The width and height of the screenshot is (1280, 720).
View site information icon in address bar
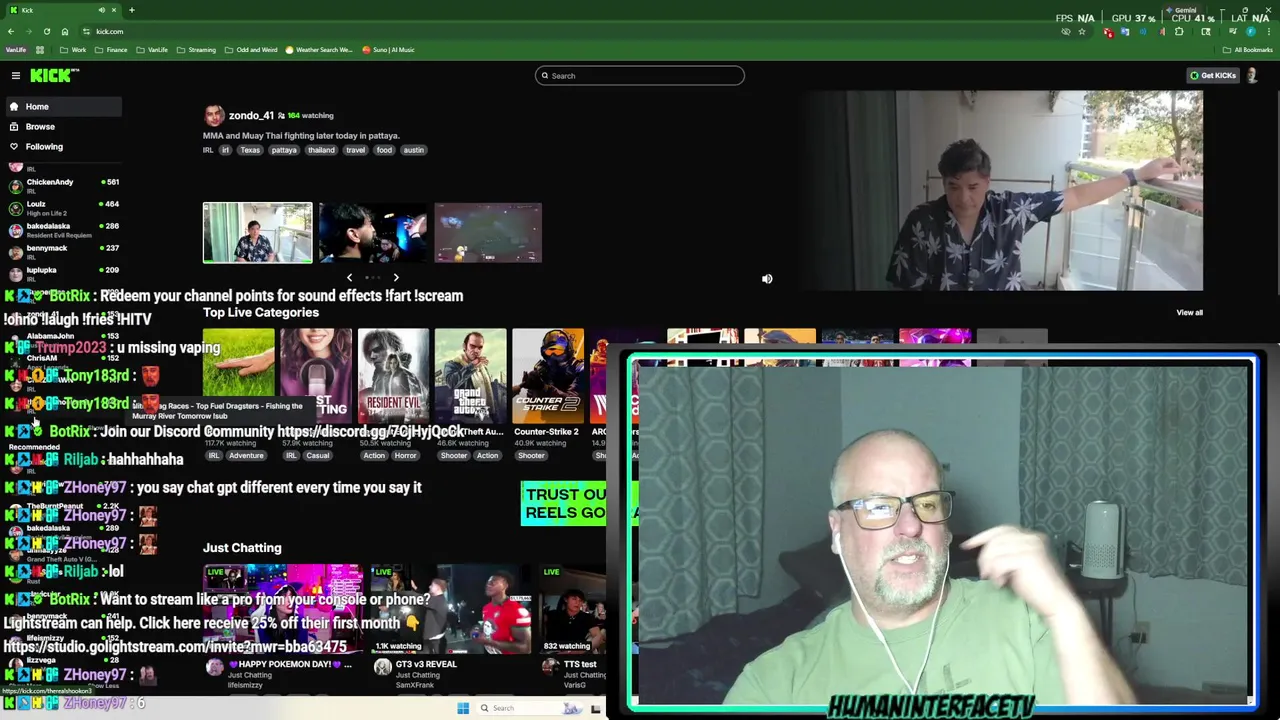(x=86, y=32)
